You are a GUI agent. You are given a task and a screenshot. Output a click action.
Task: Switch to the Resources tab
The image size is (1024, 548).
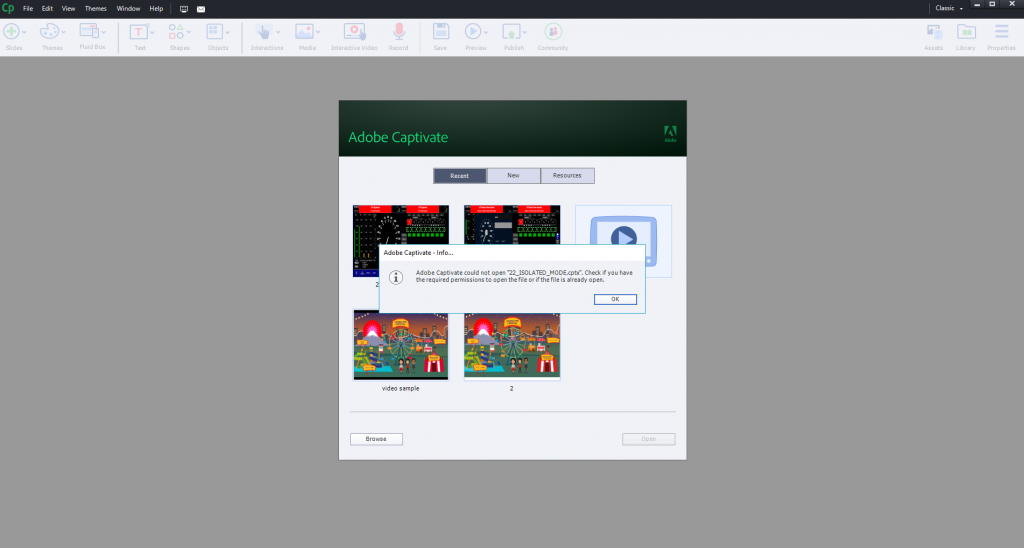point(567,176)
